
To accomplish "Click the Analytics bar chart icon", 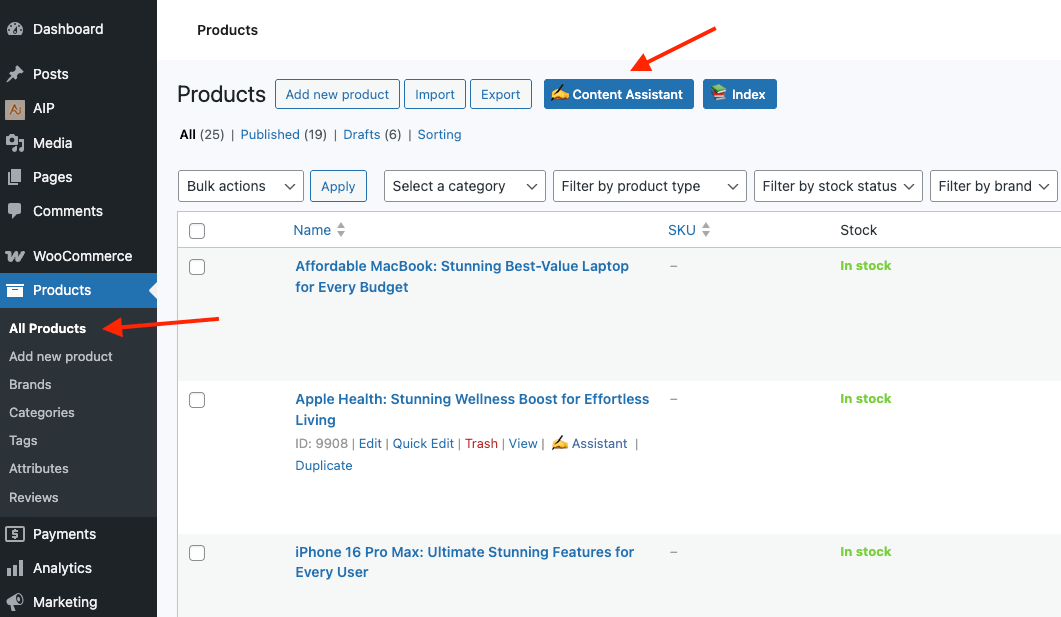I will click(x=15, y=568).
